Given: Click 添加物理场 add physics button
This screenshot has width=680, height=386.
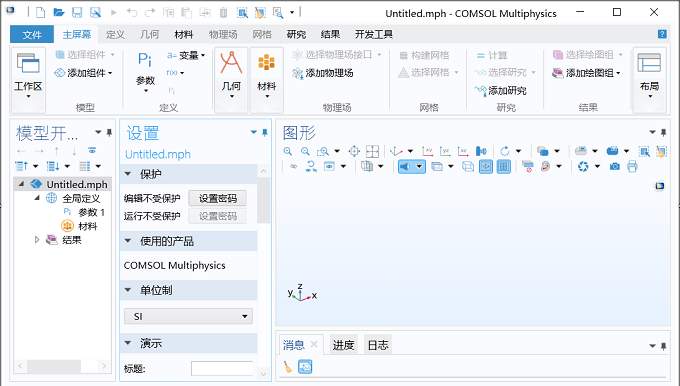Looking at the screenshot, I should coord(323,73).
